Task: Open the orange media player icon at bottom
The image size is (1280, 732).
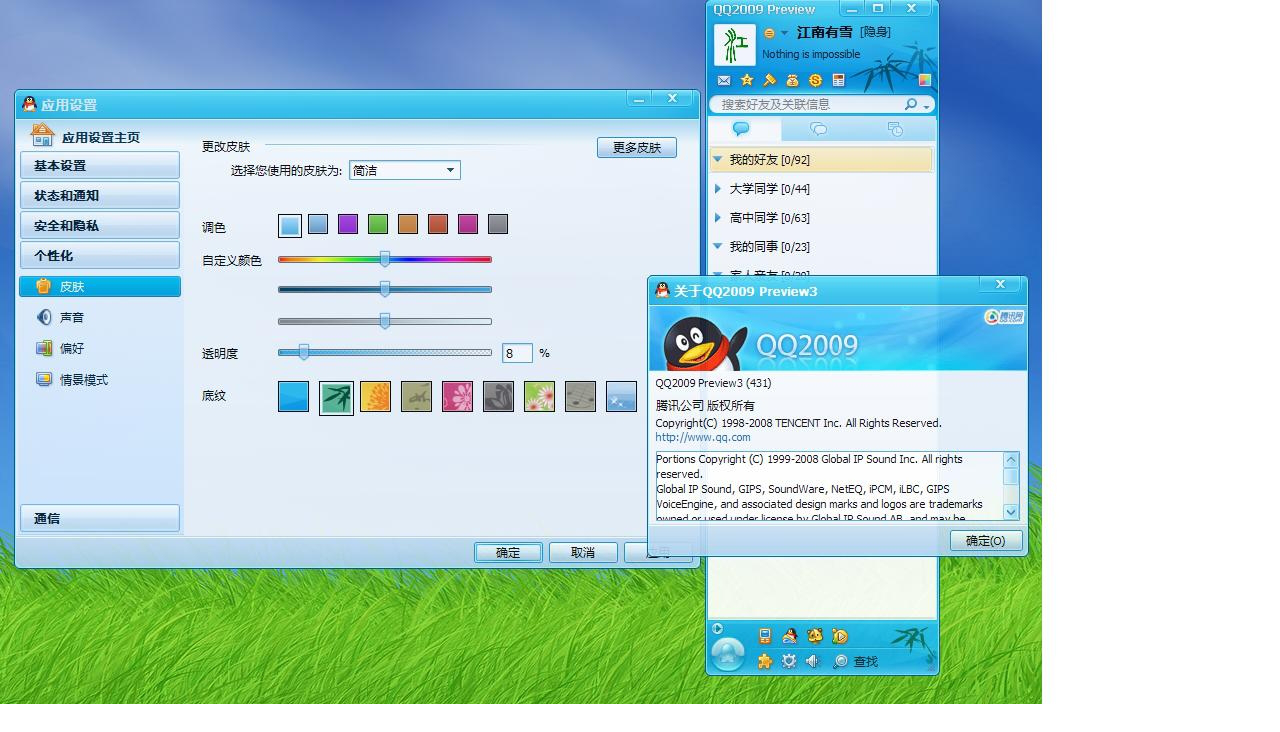Action: tap(840, 636)
